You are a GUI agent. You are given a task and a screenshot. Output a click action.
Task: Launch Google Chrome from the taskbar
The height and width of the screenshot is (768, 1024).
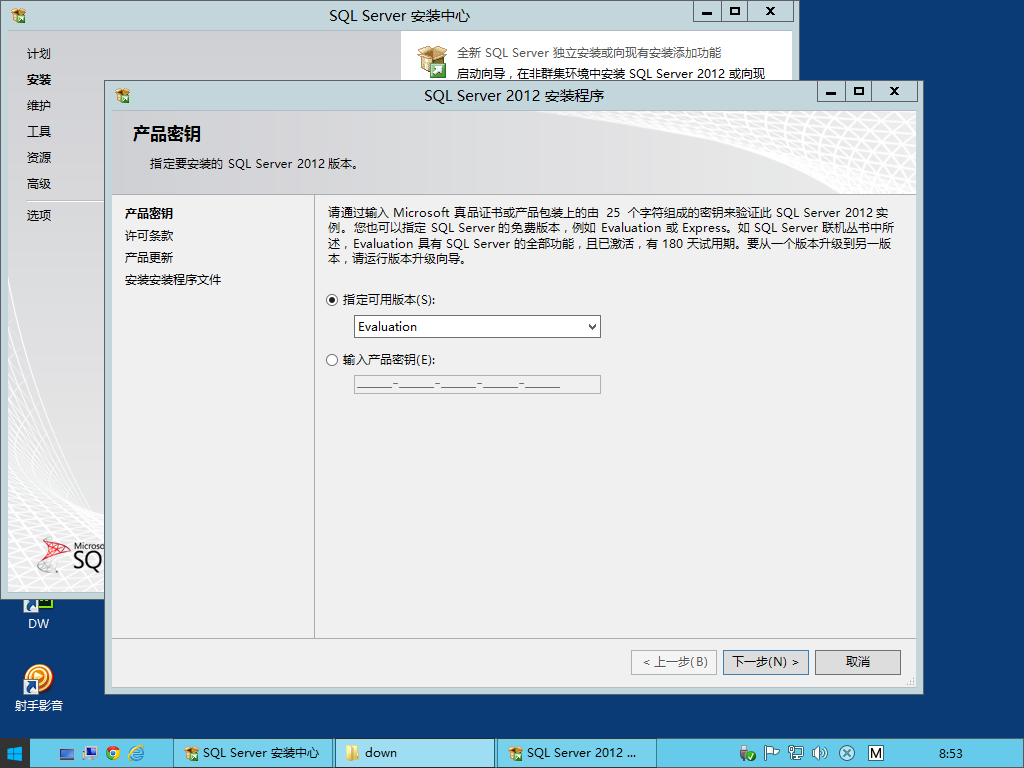point(113,754)
